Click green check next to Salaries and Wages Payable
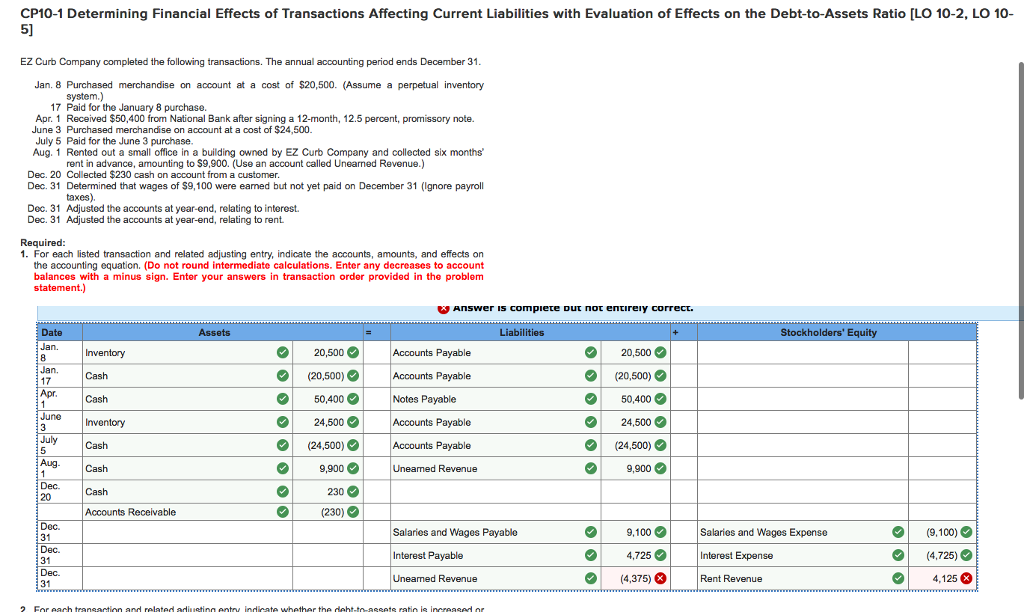The image size is (1024, 612). pyautogui.click(x=590, y=532)
